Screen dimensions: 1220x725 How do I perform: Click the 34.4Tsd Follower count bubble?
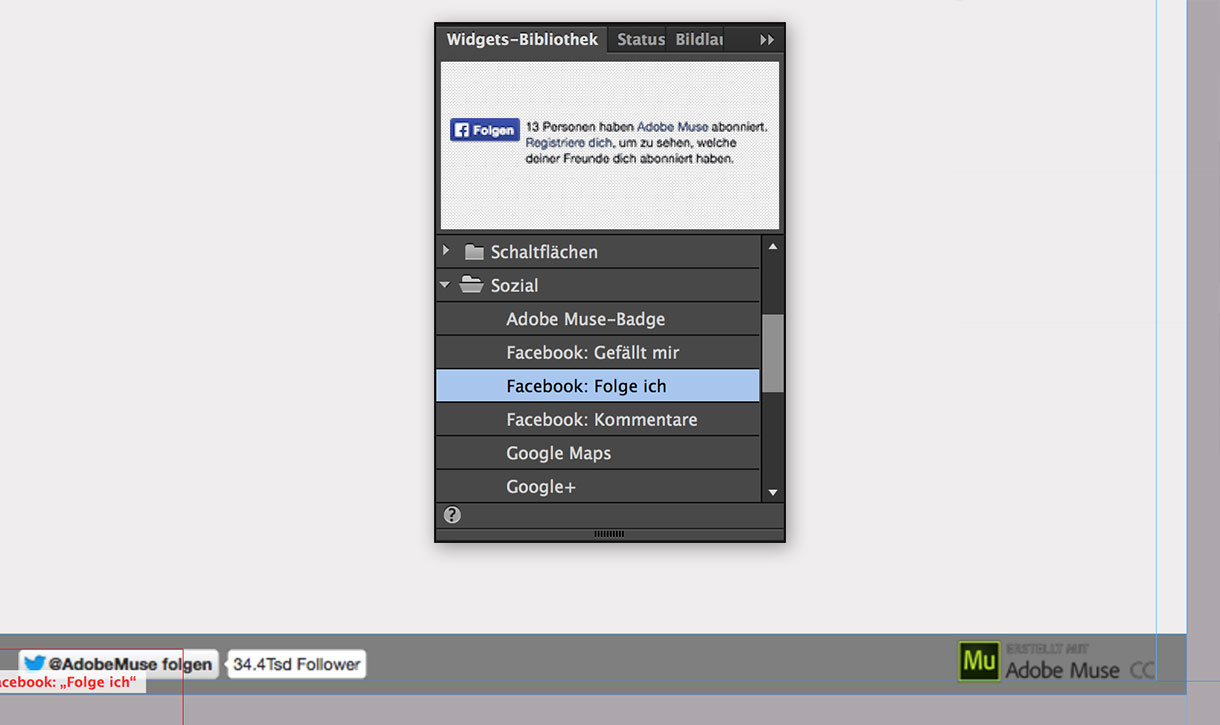coord(296,664)
